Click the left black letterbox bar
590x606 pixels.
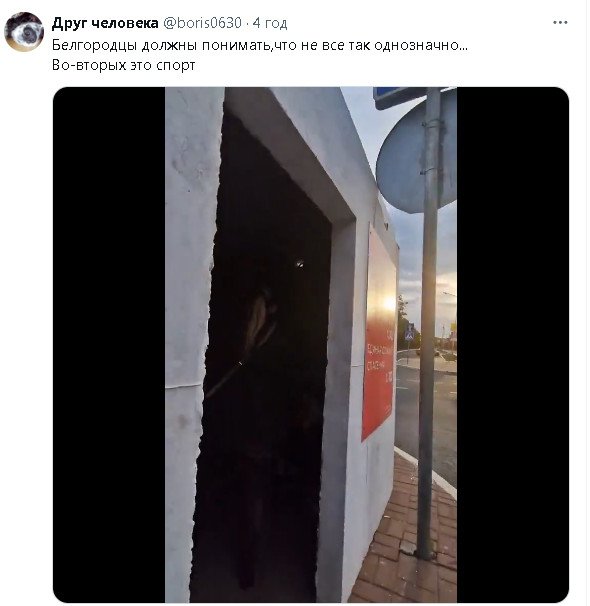tap(109, 345)
